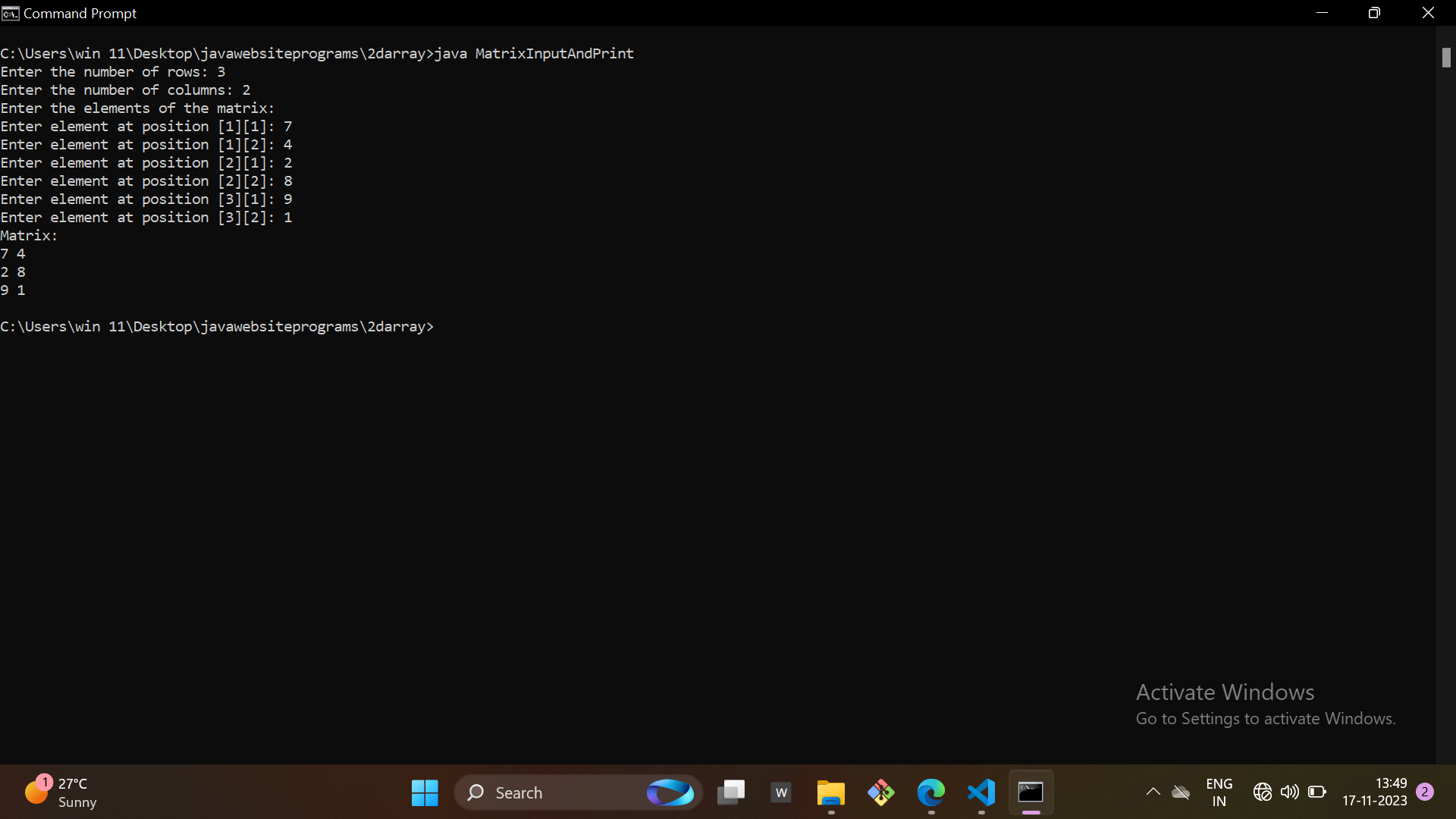The height and width of the screenshot is (819, 1456).
Task: Expand hidden system tray icons chevron
Action: [1153, 792]
